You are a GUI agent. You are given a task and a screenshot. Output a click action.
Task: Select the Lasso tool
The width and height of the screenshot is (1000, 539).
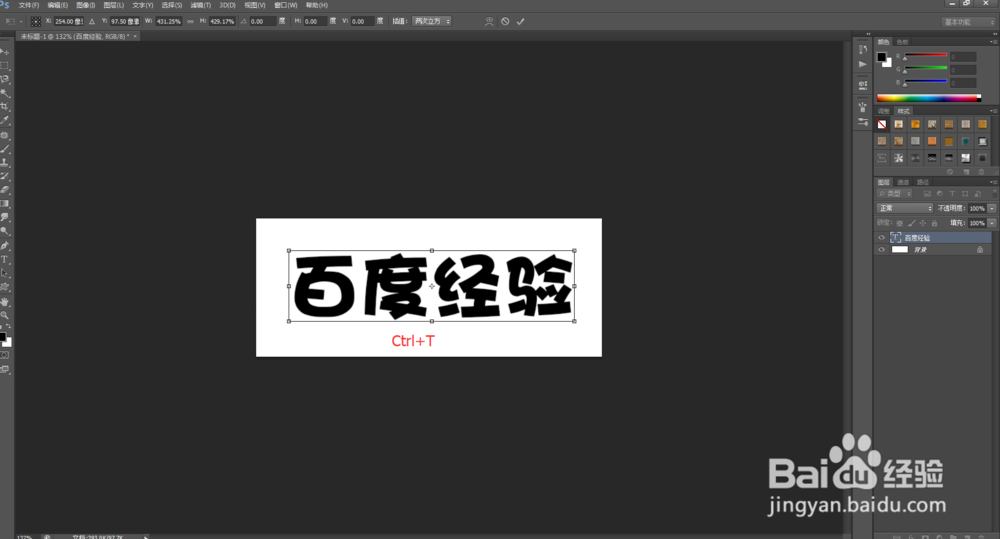[4, 79]
